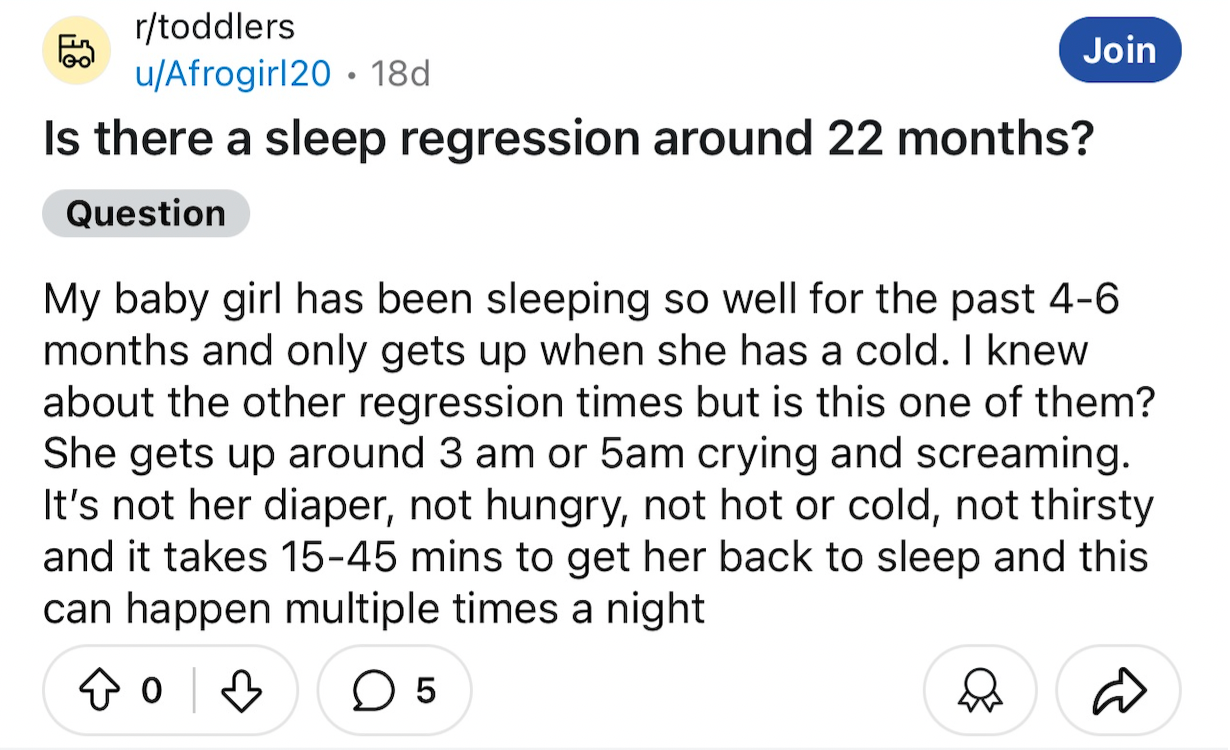The image size is (1230, 750).
Task: Join the r/toddlers community
Action: coord(1119,49)
